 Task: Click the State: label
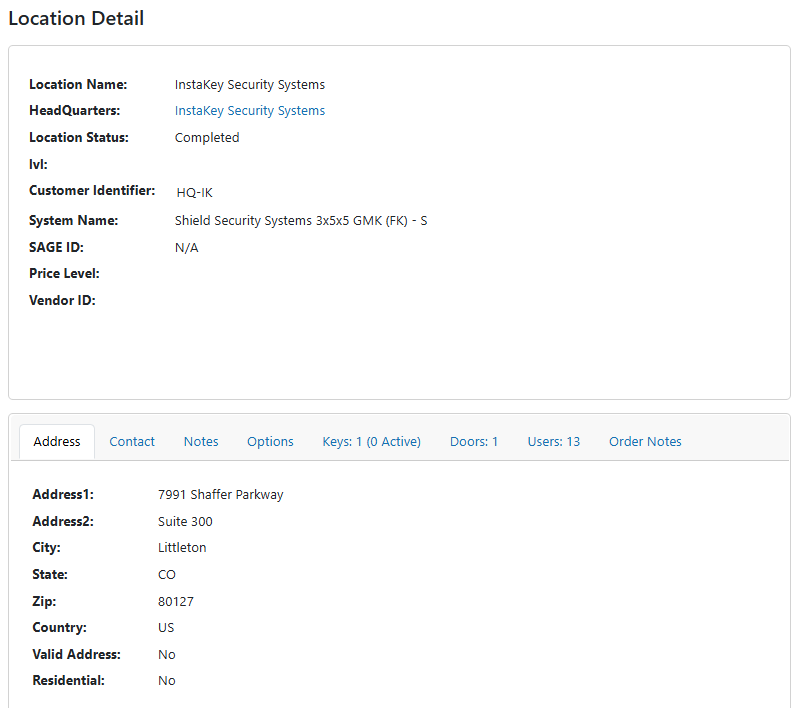coord(50,574)
